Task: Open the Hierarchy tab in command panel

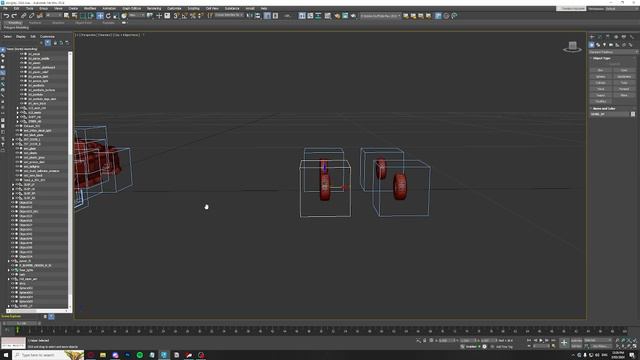Action: [x=608, y=37]
